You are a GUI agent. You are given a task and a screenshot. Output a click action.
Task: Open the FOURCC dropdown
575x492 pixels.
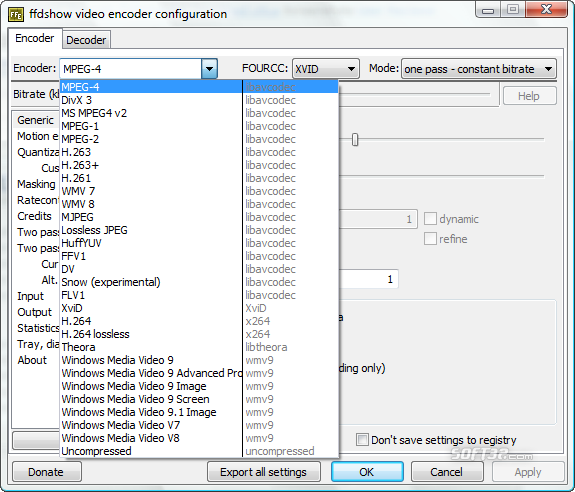tap(326, 69)
